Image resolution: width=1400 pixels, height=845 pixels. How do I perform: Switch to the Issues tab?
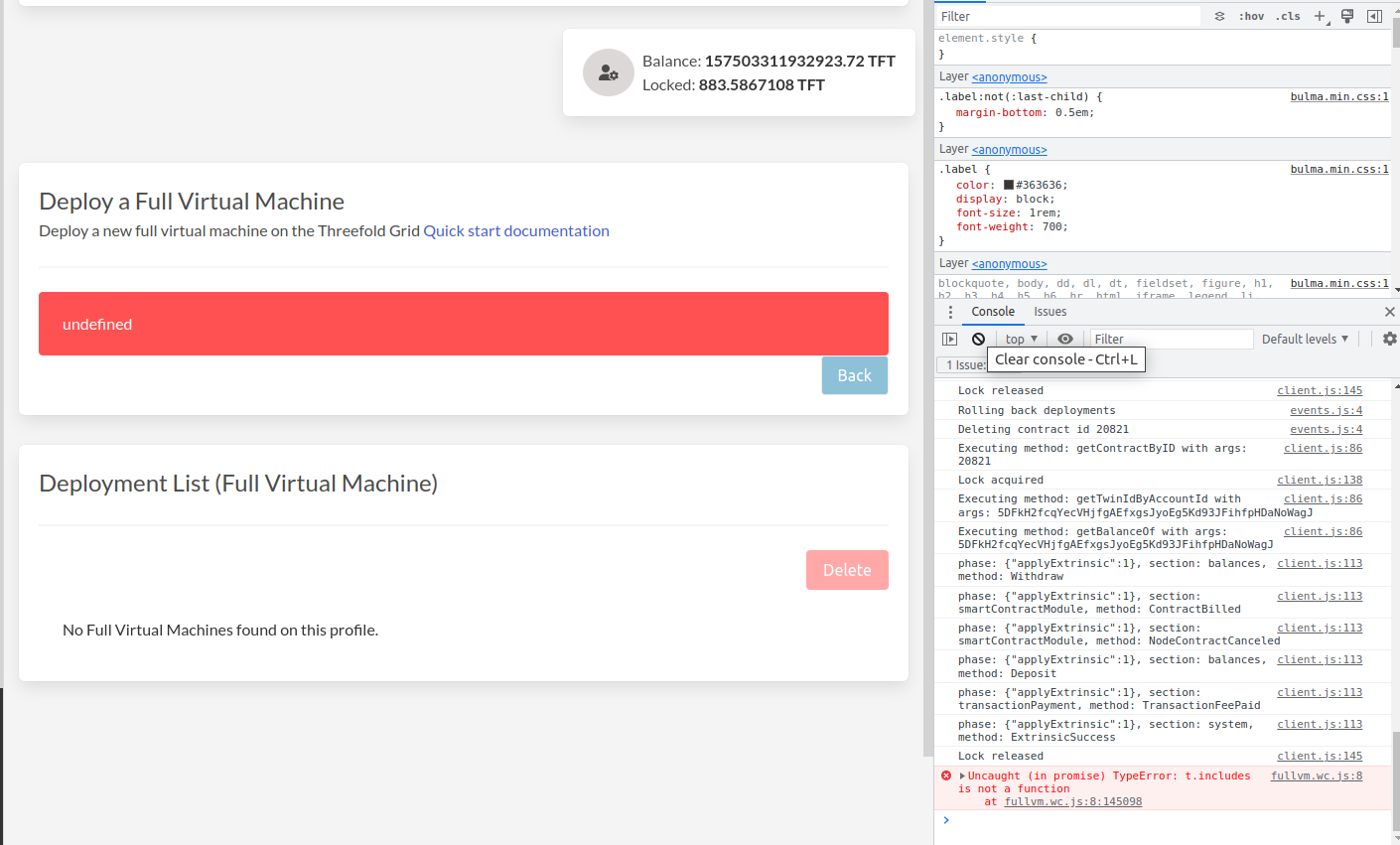[1050, 311]
